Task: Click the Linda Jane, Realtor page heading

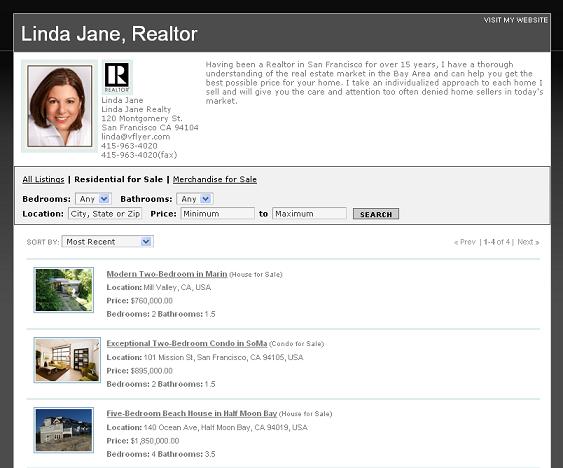Action: 109,34
